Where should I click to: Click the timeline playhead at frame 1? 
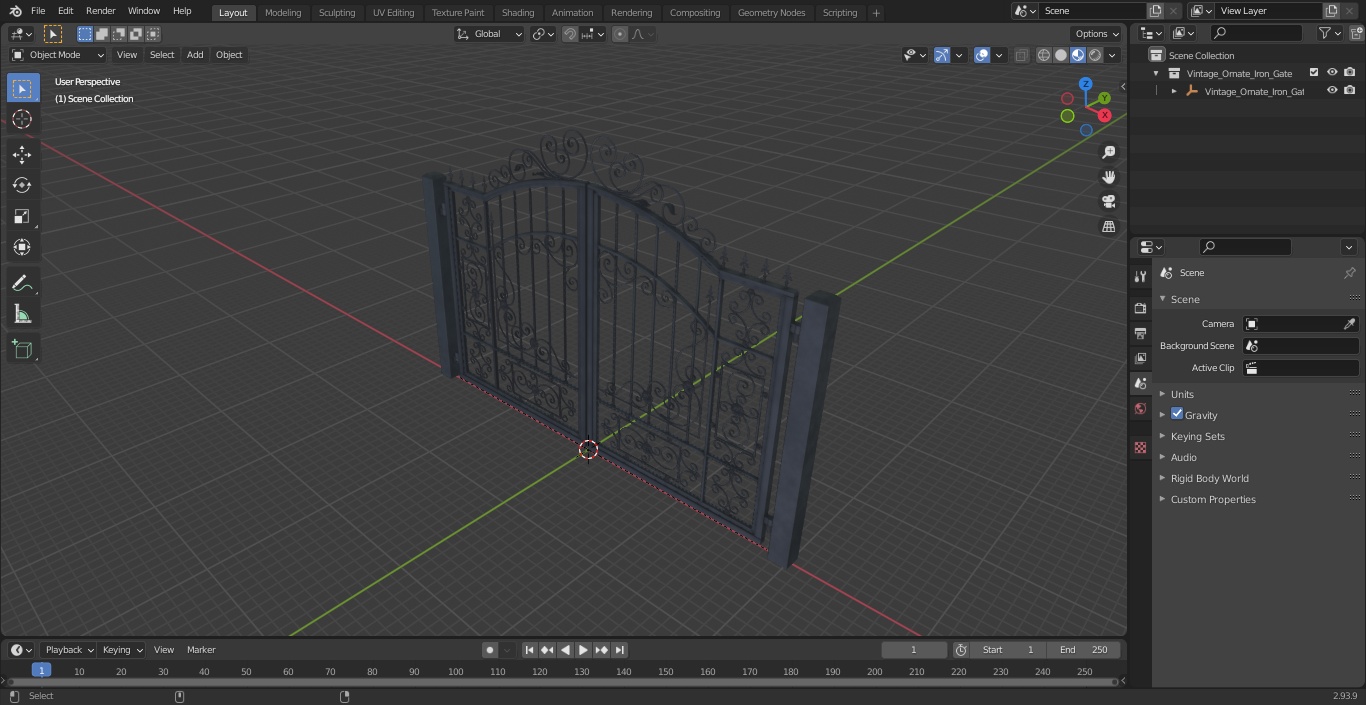[41, 671]
